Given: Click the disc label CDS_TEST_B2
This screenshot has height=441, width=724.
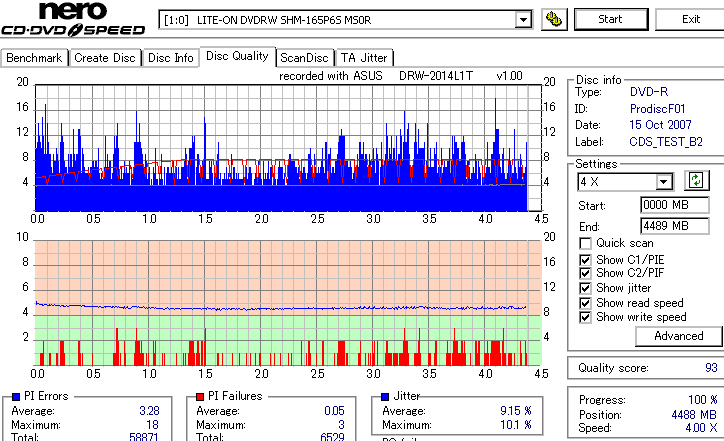Looking at the screenshot, I should click(x=666, y=142).
